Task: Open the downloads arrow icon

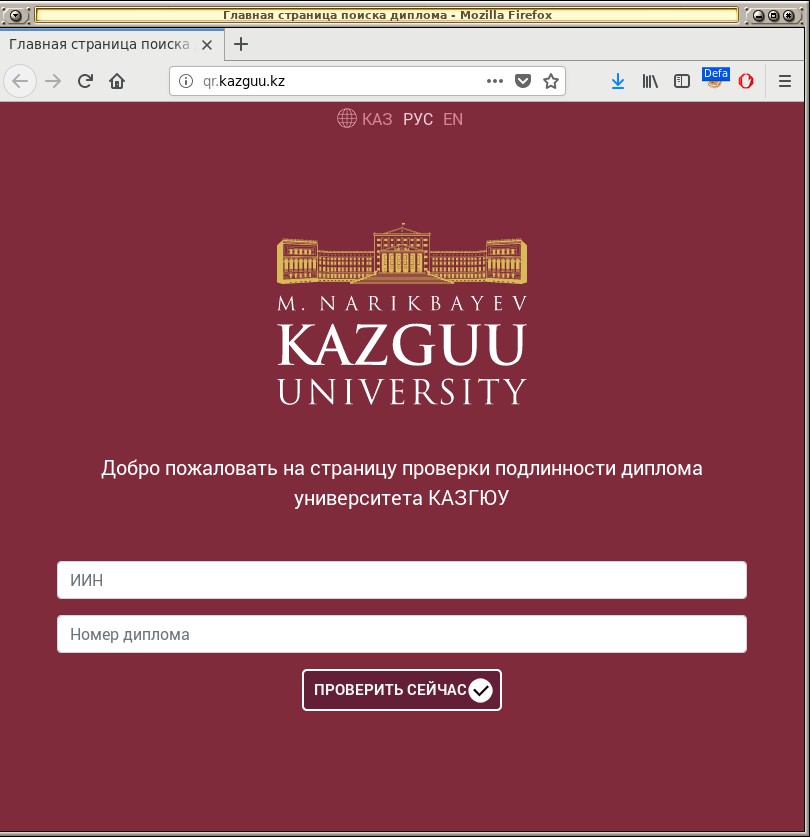Action: tap(618, 81)
